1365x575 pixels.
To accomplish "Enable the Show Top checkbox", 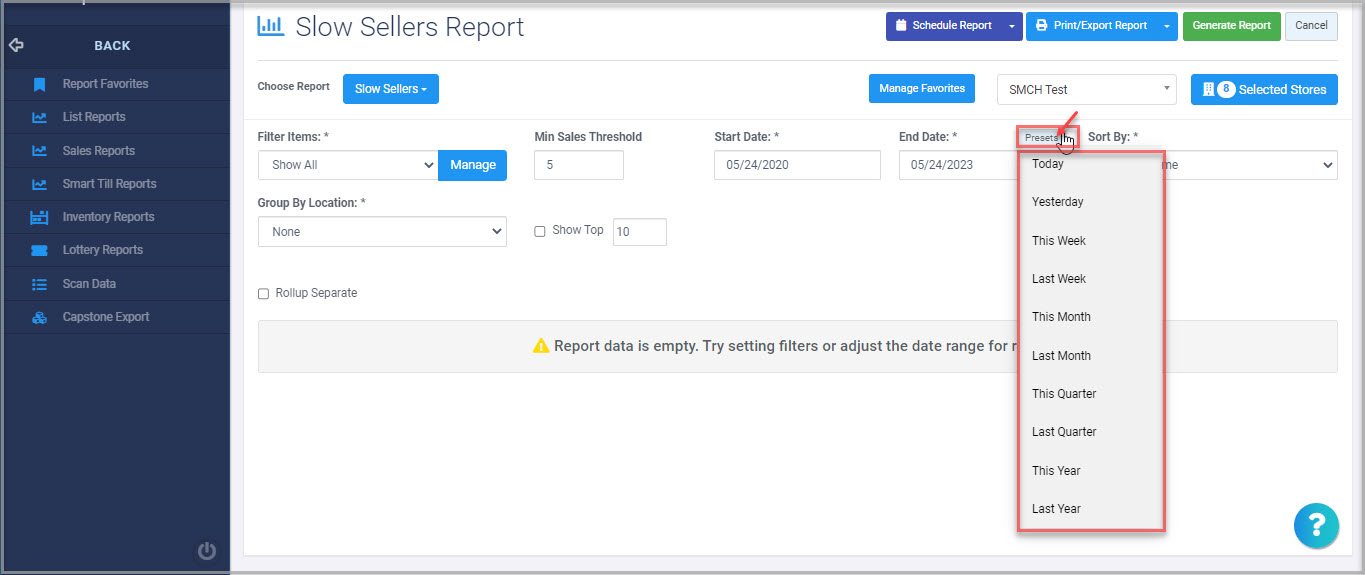I will (540, 231).
